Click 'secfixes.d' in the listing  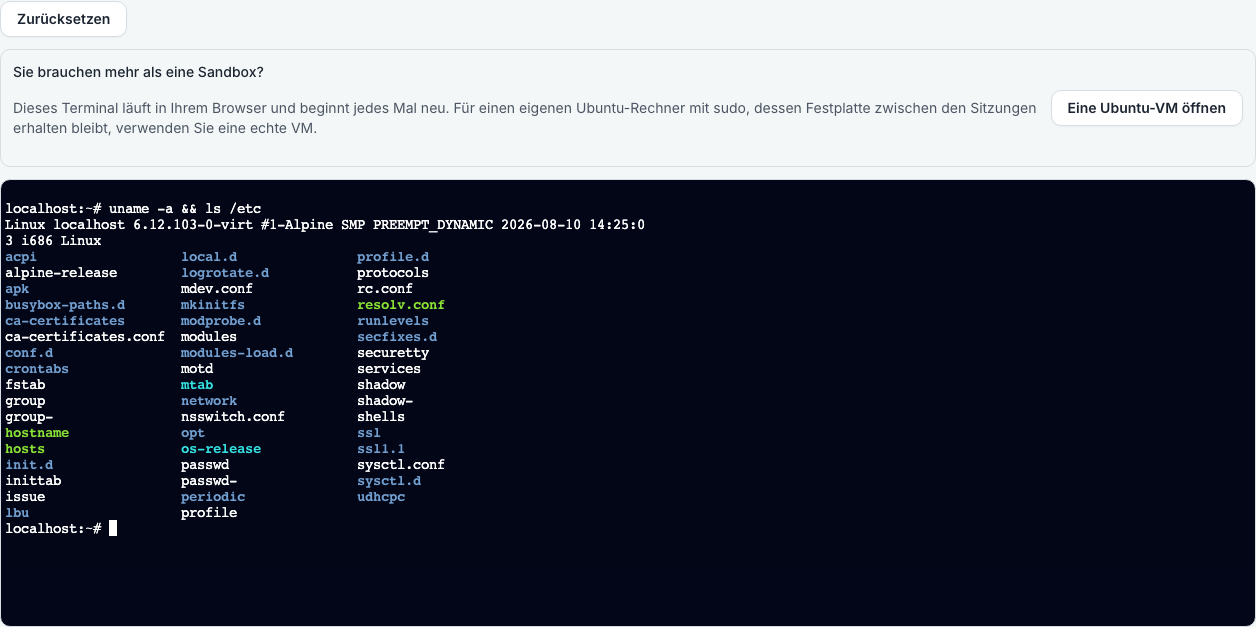point(397,337)
